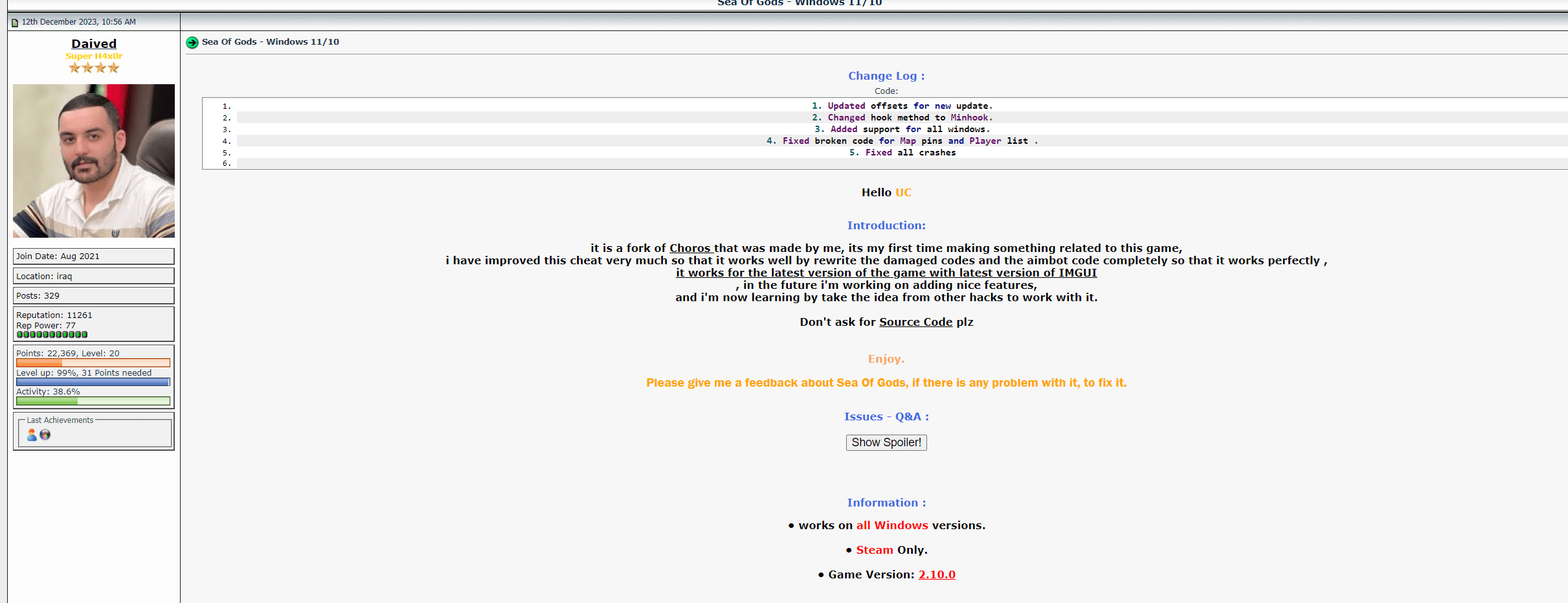Viewport: 1568px width, 603px height.
Task: Click the post date '12th December 2023, 10:56 AM'
Action: point(79,22)
